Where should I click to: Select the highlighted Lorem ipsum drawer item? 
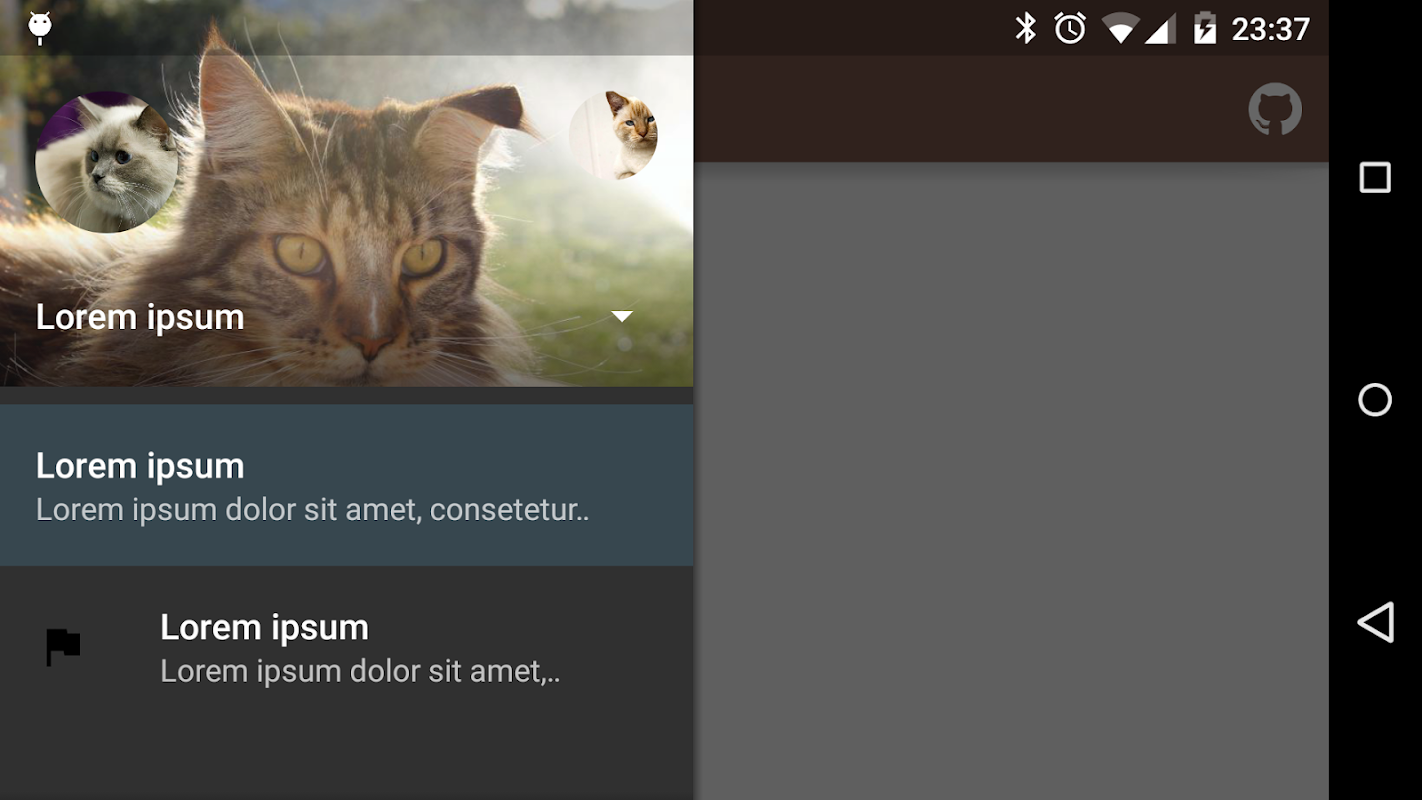click(346, 485)
